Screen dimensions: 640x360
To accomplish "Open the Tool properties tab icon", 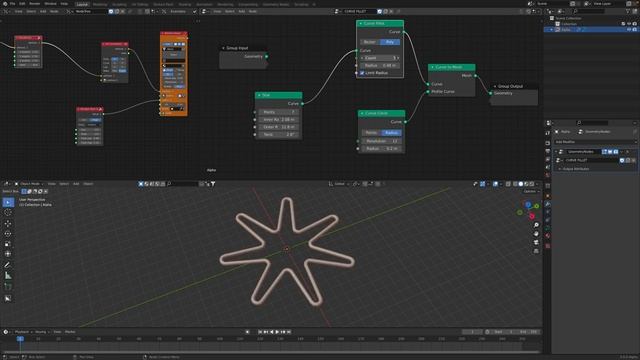I will point(548,133).
